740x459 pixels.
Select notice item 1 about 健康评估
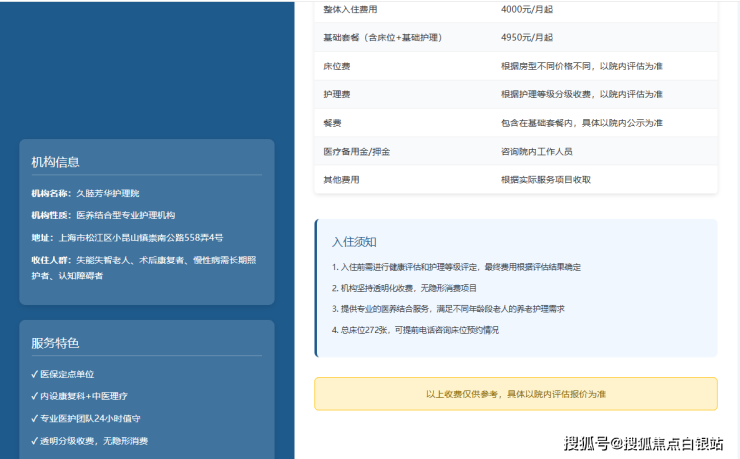click(456, 267)
